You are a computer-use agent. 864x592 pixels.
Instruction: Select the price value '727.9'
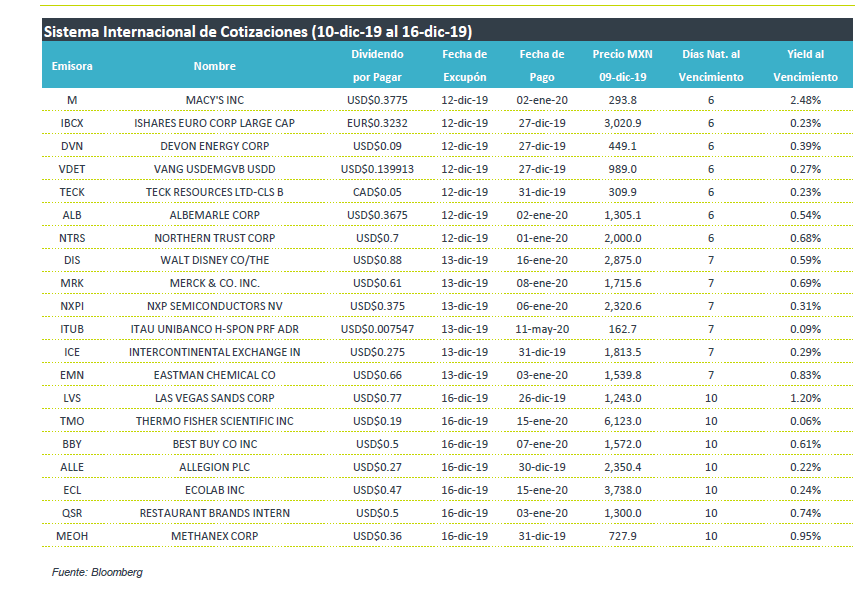tap(623, 537)
